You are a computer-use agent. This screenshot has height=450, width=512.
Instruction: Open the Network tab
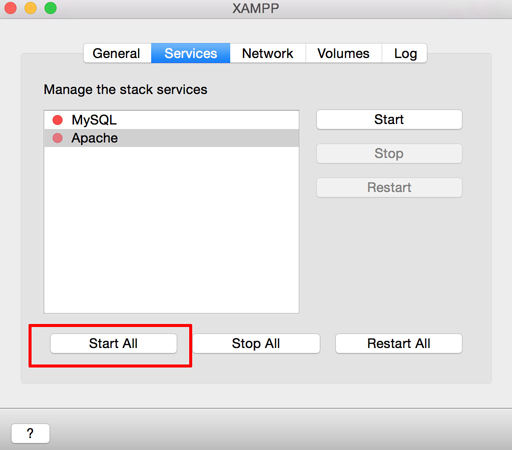268,53
